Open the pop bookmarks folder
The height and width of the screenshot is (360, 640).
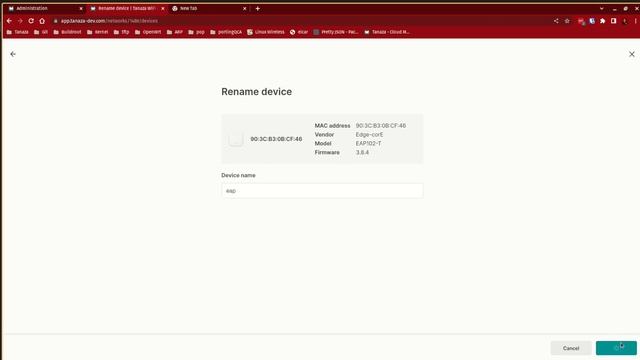[x=196, y=32]
